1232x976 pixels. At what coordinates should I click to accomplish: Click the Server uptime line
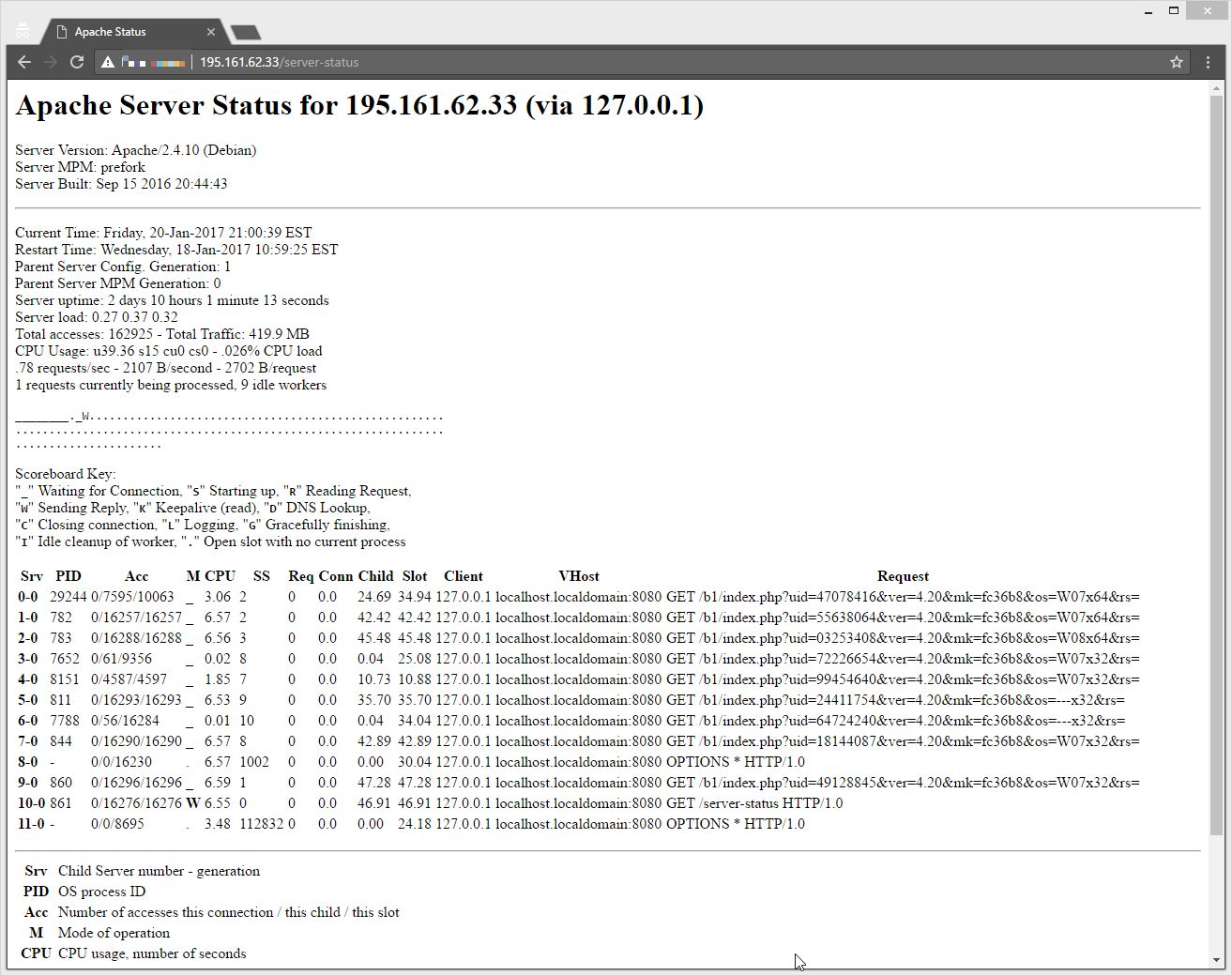(172, 300)
